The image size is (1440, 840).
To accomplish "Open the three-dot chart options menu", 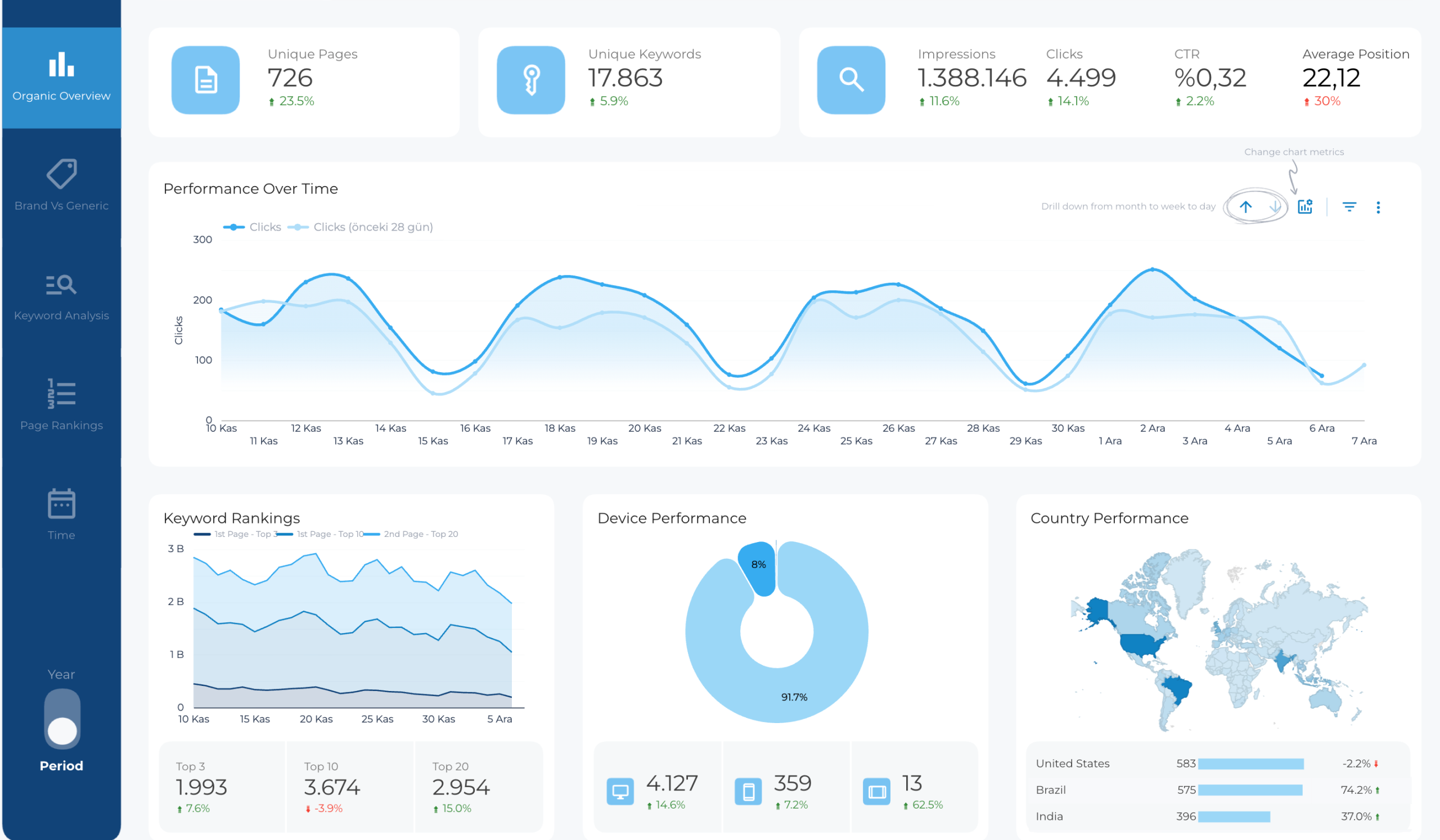I will (x=1378, y=207).
